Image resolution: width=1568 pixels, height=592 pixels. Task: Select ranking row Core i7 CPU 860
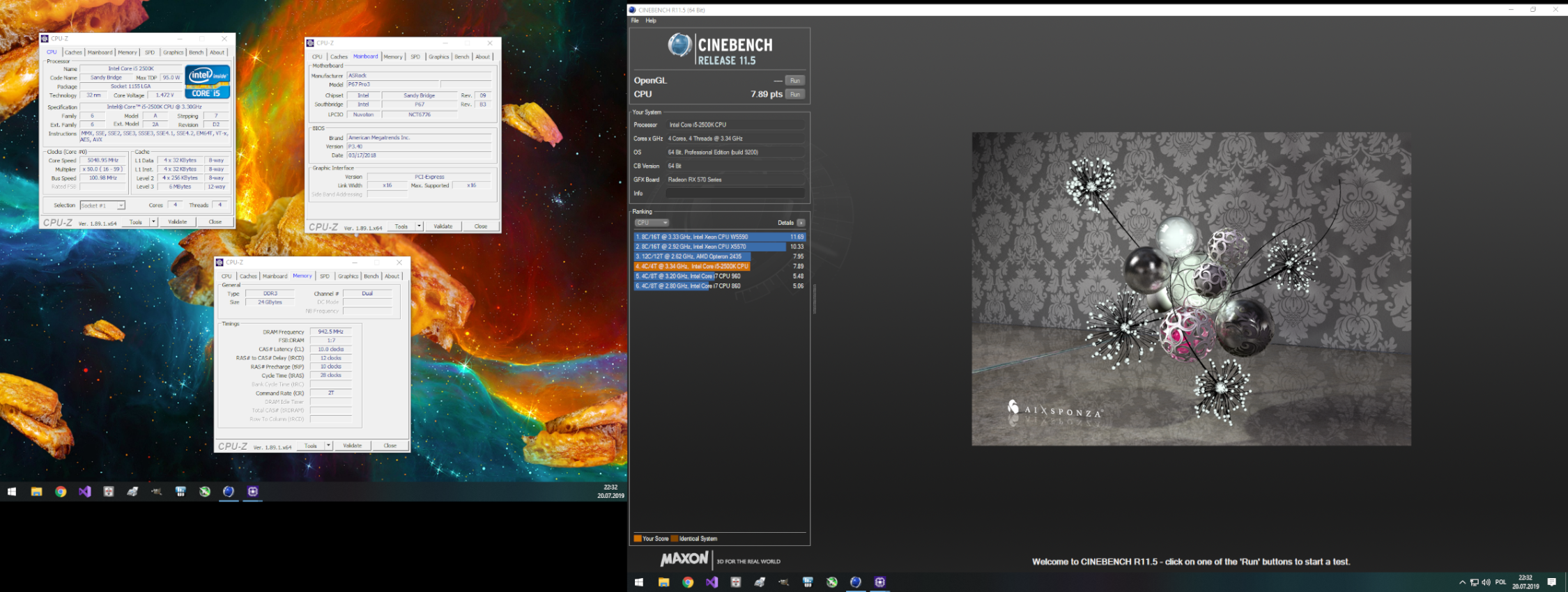click(719, 286)
